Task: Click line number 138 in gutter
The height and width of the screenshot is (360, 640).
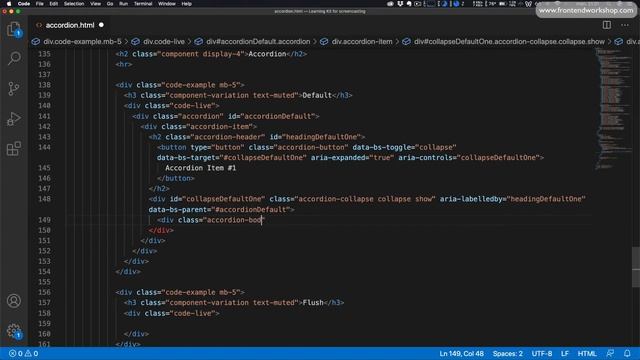Action: click(x=44, y=85)
